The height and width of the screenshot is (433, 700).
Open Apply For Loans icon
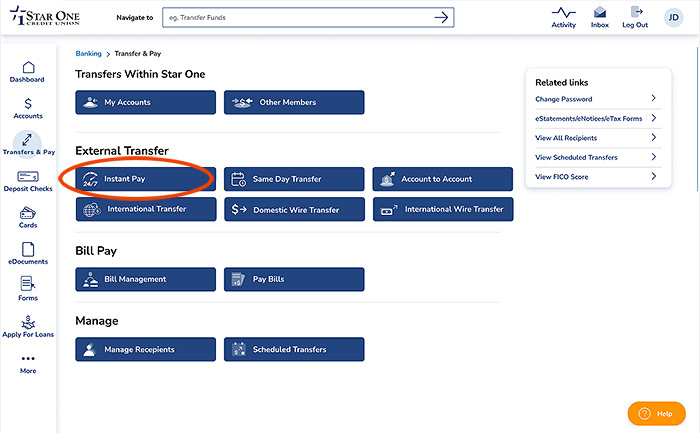pyautogui.click(x=28, y=322)
